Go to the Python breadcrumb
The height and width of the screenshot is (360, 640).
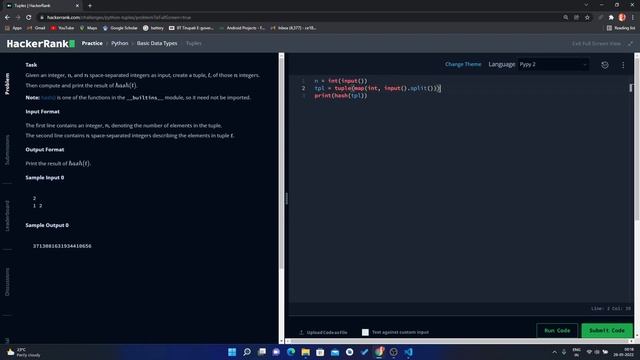point(120,43)
